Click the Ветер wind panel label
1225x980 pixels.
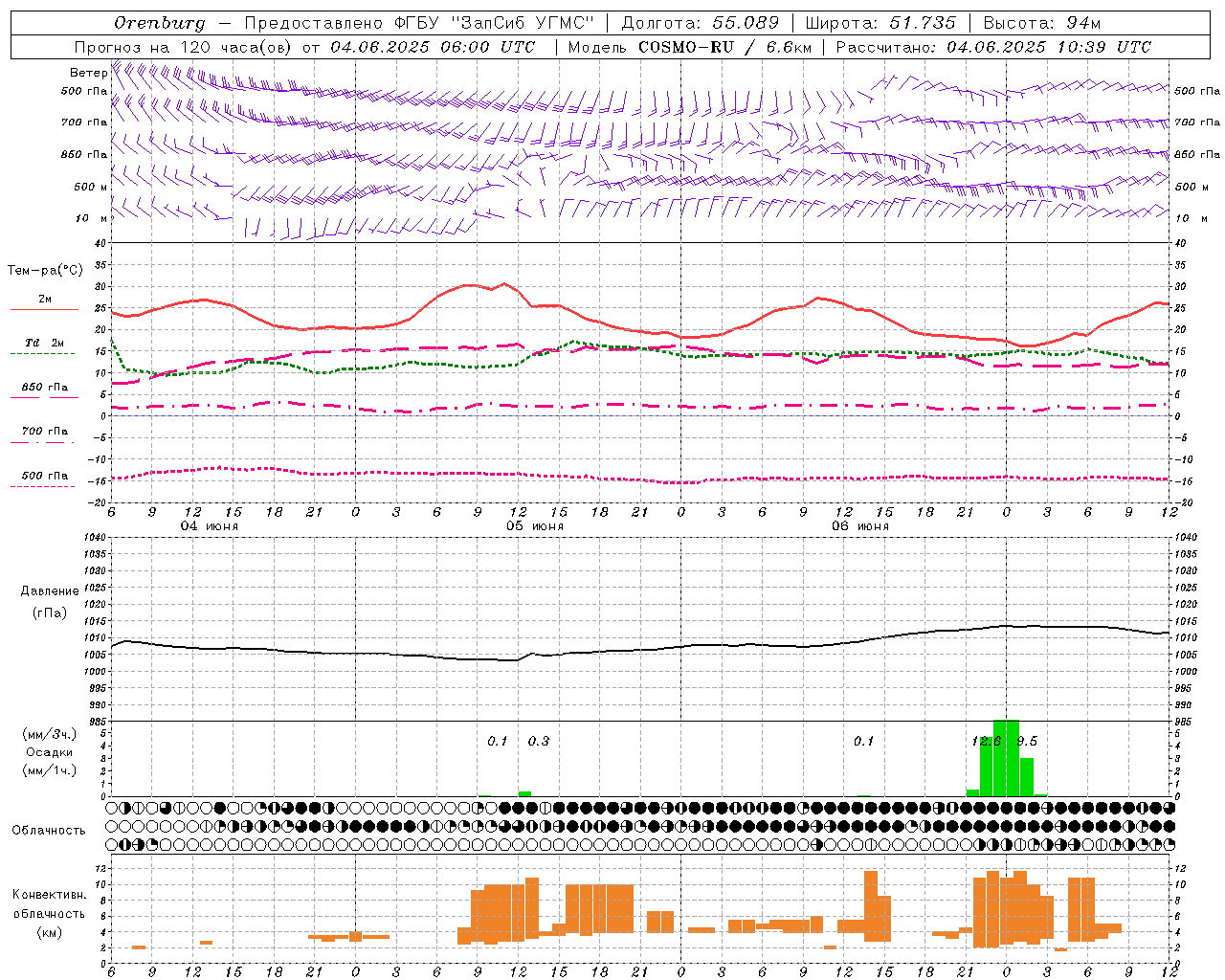coord(88,73)
